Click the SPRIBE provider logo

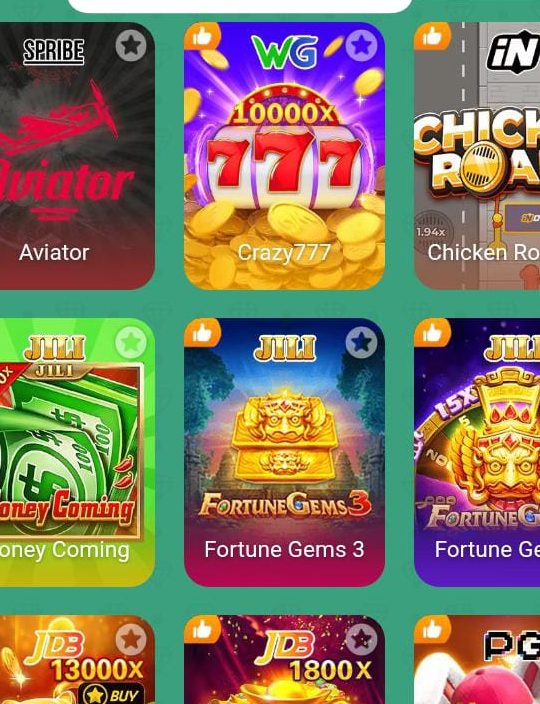(53, 51)
